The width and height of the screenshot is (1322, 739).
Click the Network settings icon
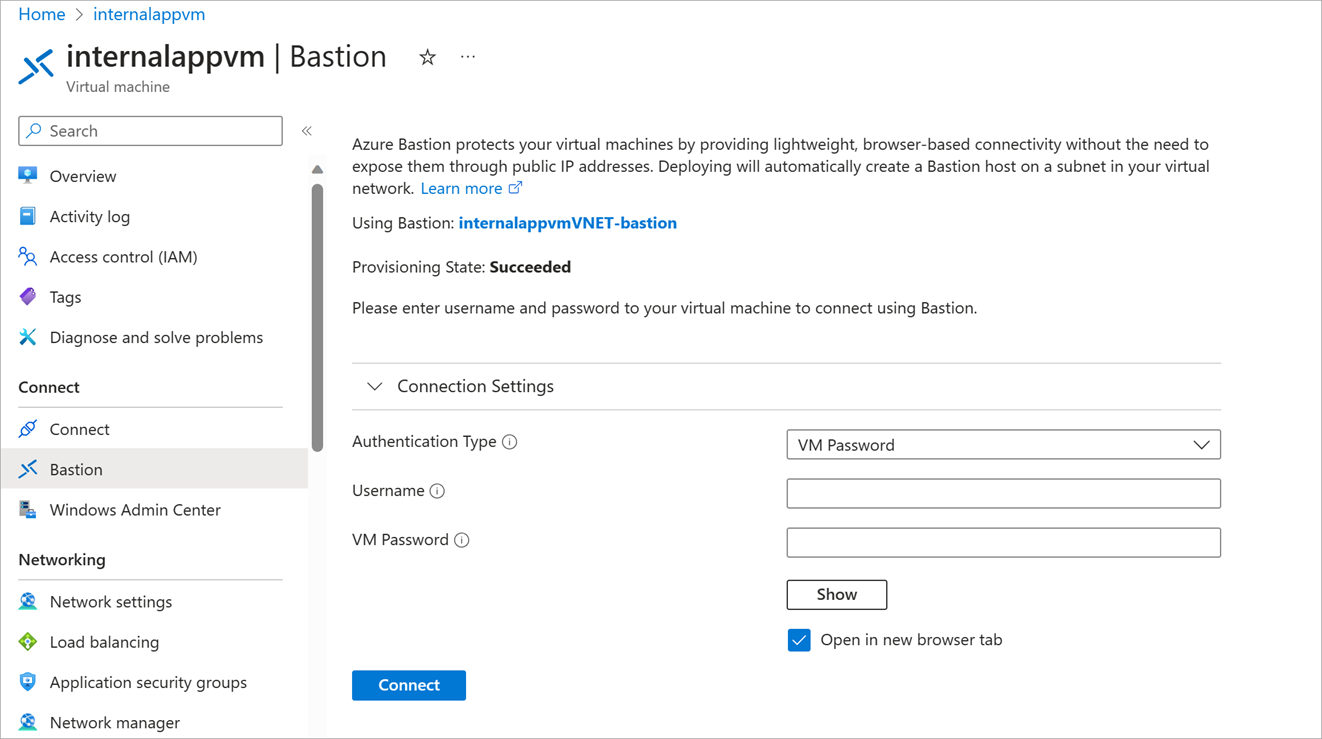pyautogui.click(x=28, y=602)
